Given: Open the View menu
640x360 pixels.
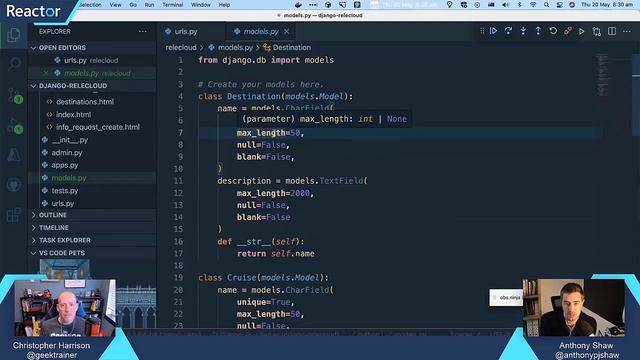Looking at the screenshot, I should click(x=116, y=5).
